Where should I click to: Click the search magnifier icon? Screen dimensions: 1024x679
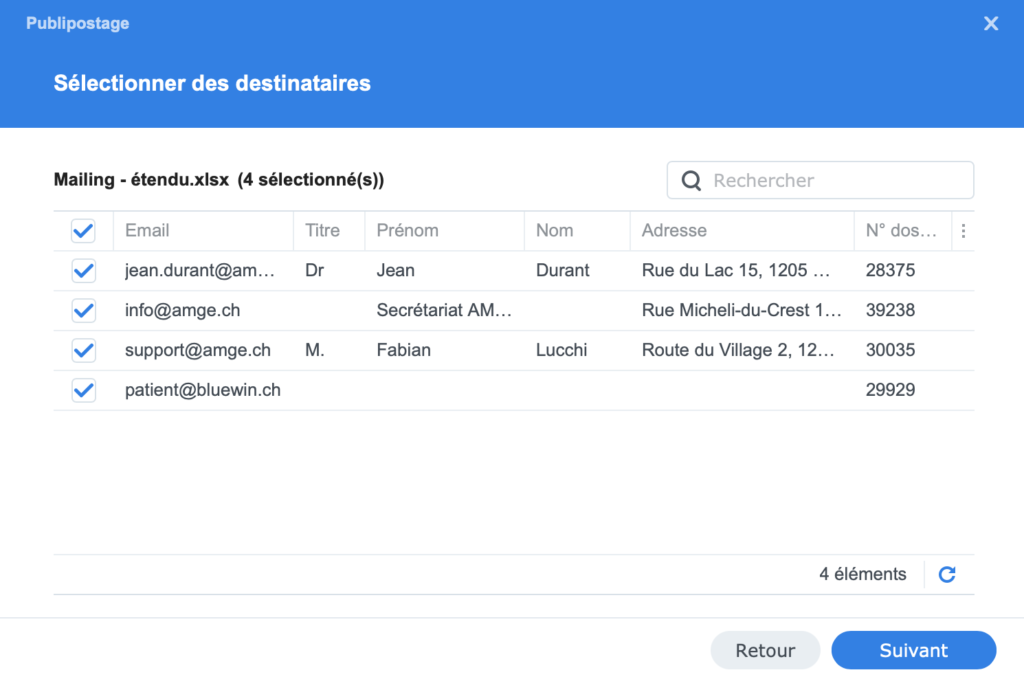pyautogui.click(x=692, y=181)
